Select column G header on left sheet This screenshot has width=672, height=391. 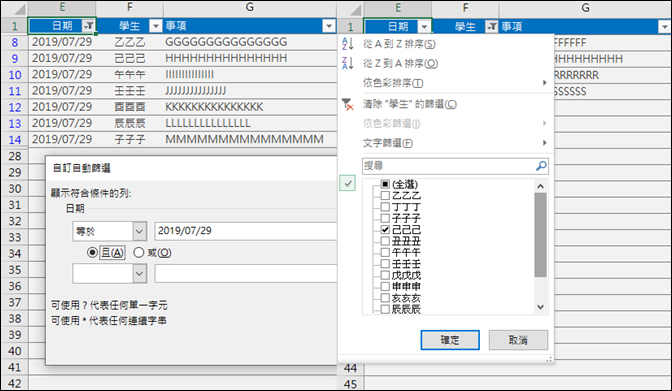(x=250, y=8)
